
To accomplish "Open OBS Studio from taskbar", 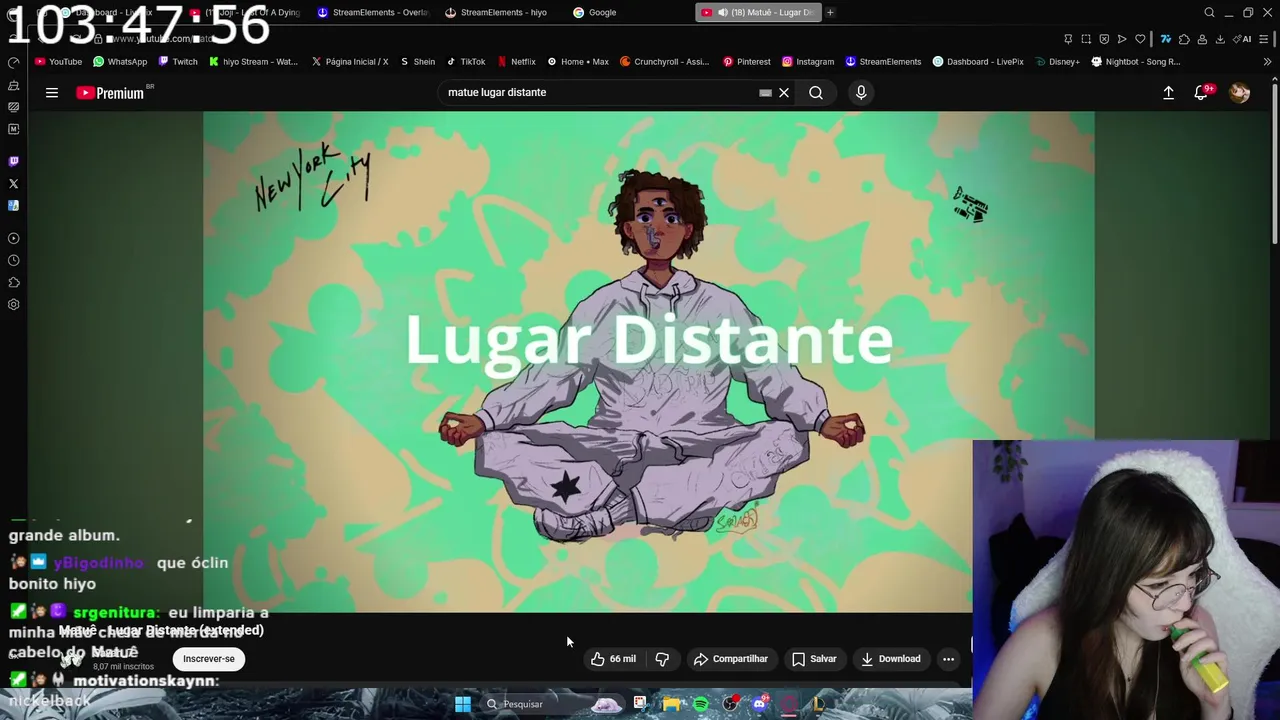I will [x=731, y=704].
